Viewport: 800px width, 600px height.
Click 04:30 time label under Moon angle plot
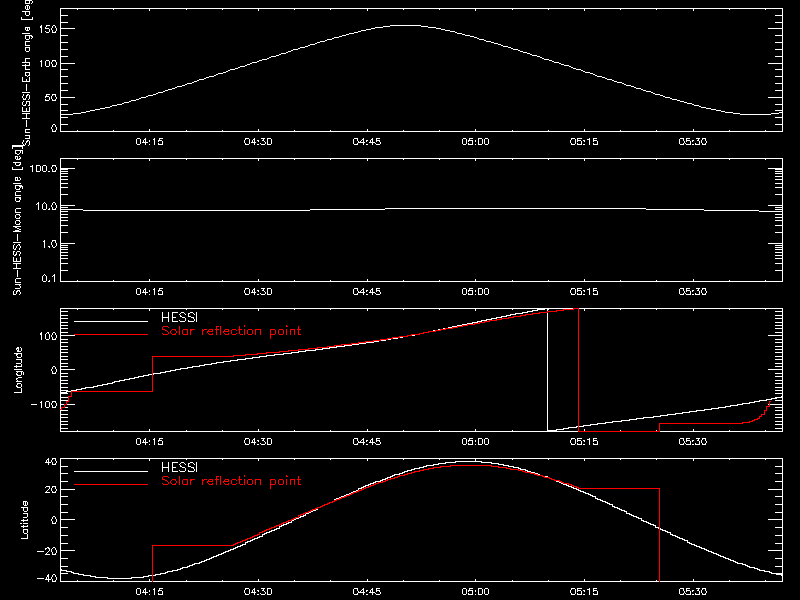click(258, 292)
